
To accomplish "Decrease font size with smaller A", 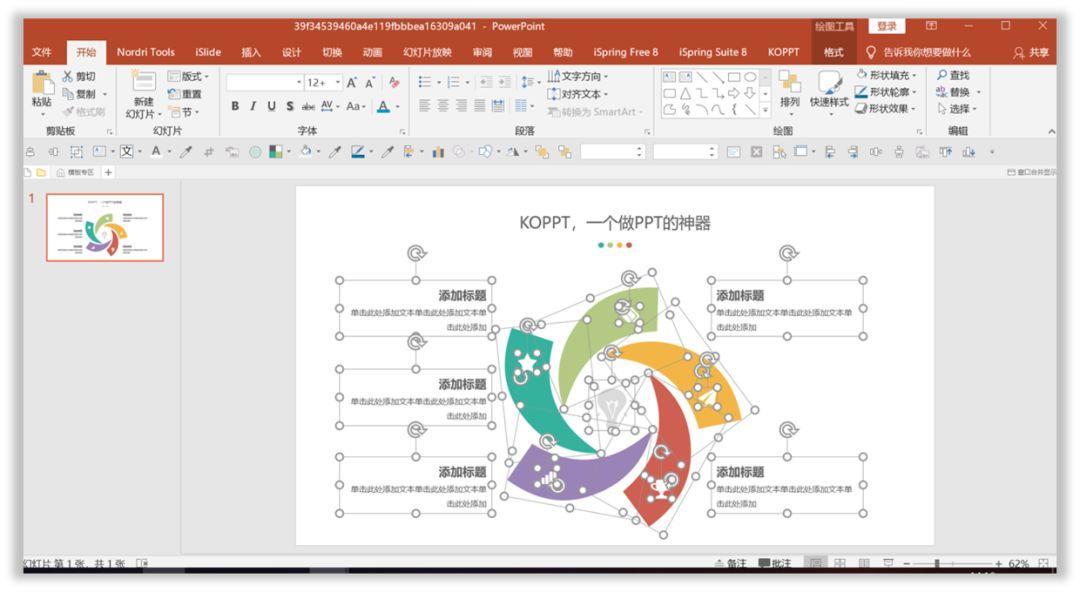I will click(x=371, y=83).
